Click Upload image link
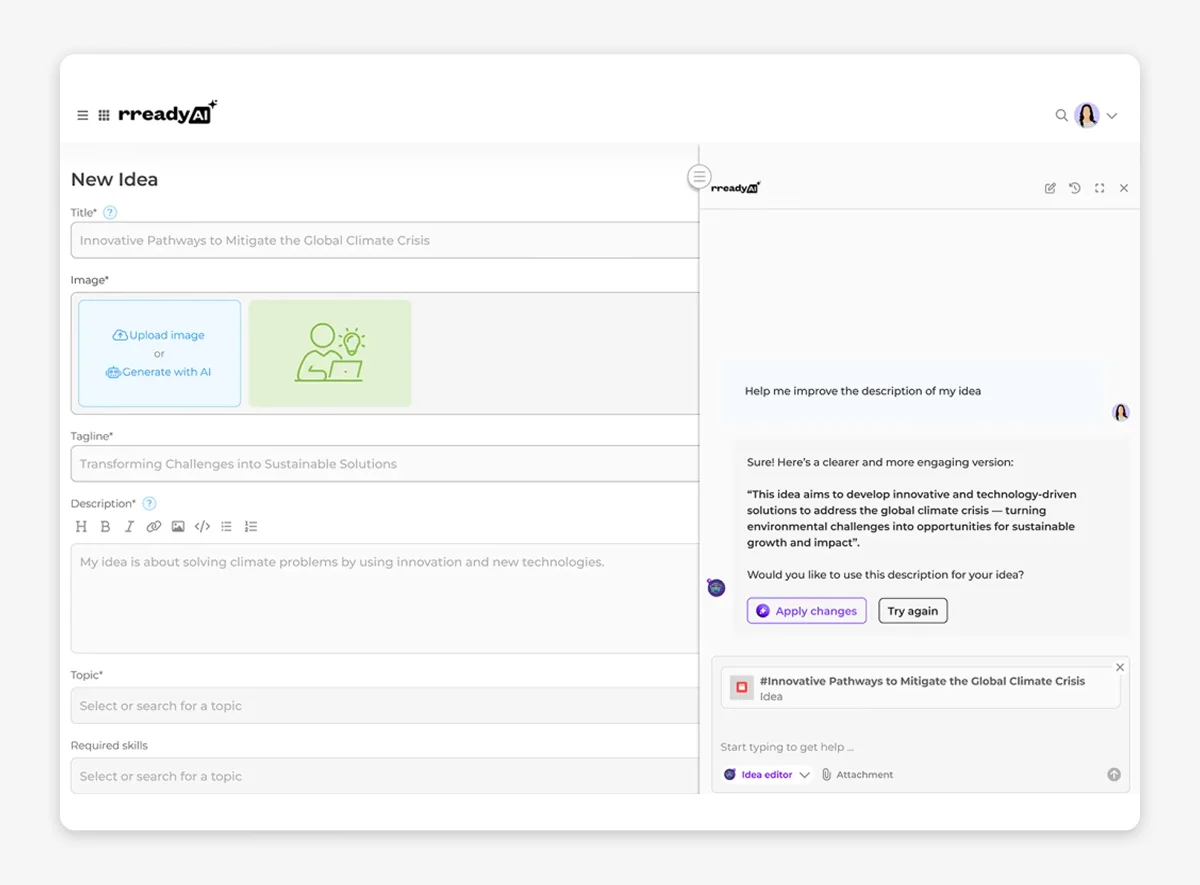 pyautogui.click(x=159, y=335)
